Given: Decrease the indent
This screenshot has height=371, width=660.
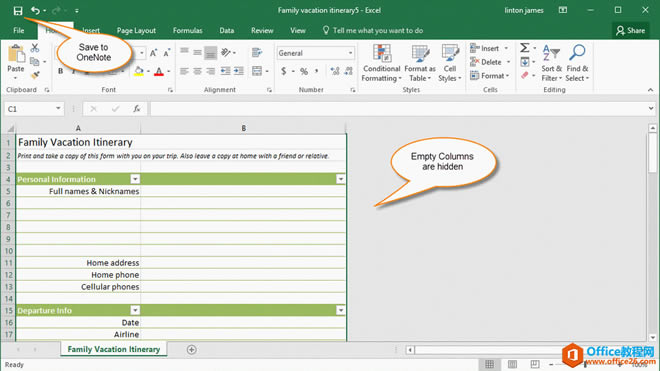Looking at the screenshot, I should (x=225, y=71).
